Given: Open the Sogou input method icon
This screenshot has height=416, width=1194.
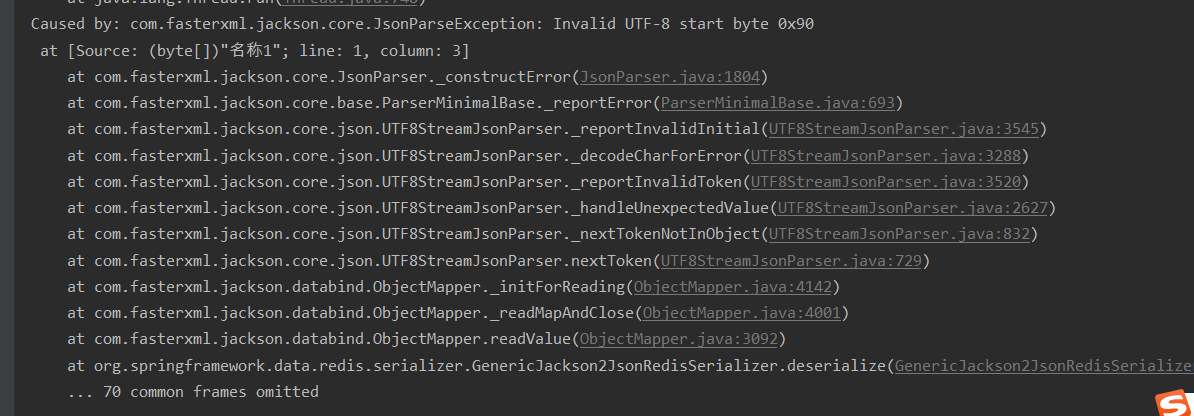Looking at the screenshot, I should point(1172,405).
